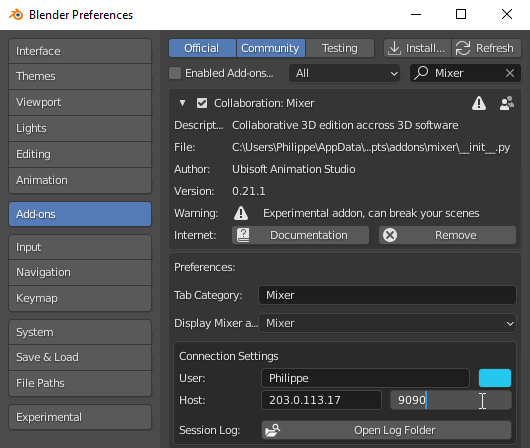Open Save & Load preferences

(x=80, y=357)
